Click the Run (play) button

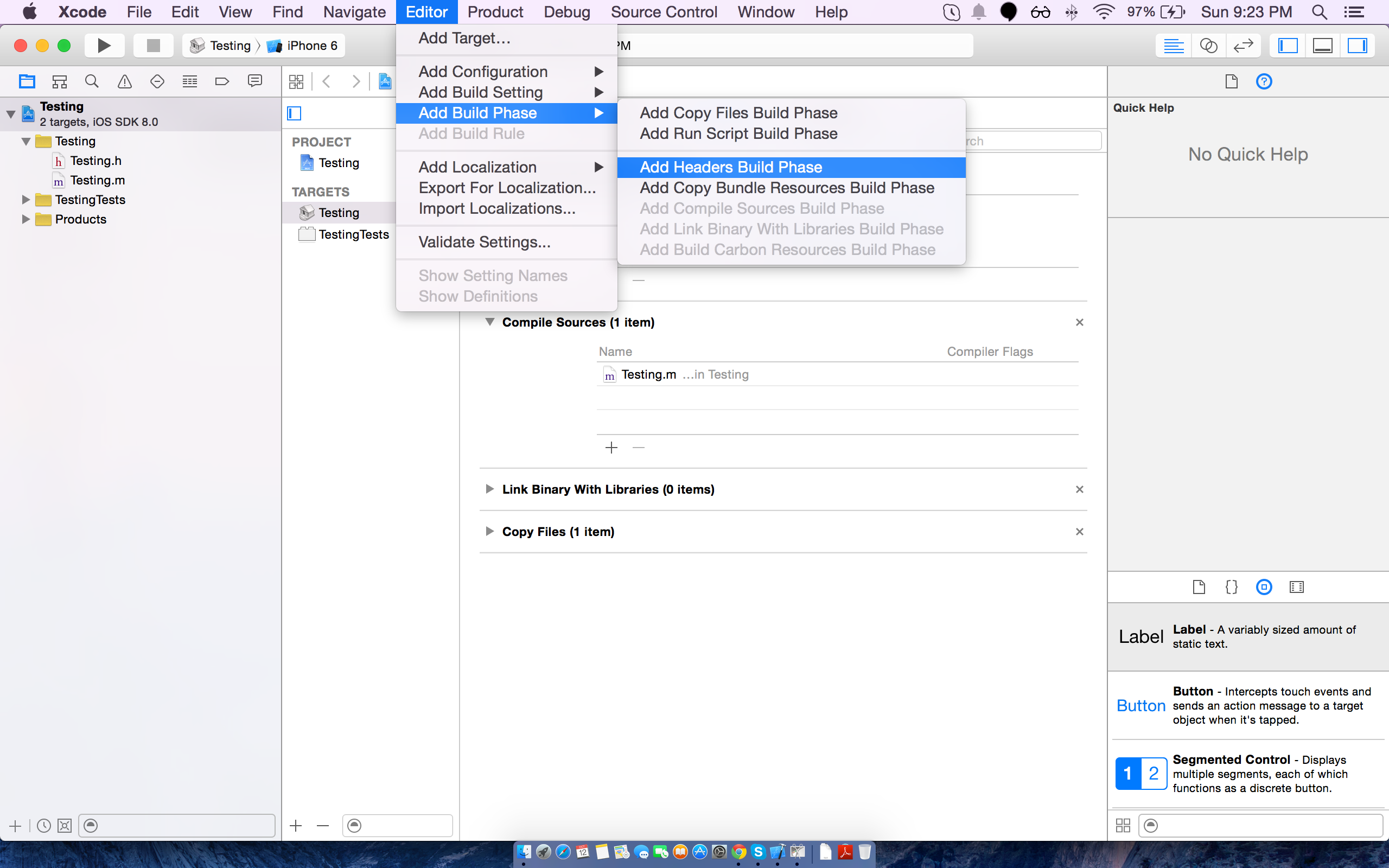click(104, 46)
